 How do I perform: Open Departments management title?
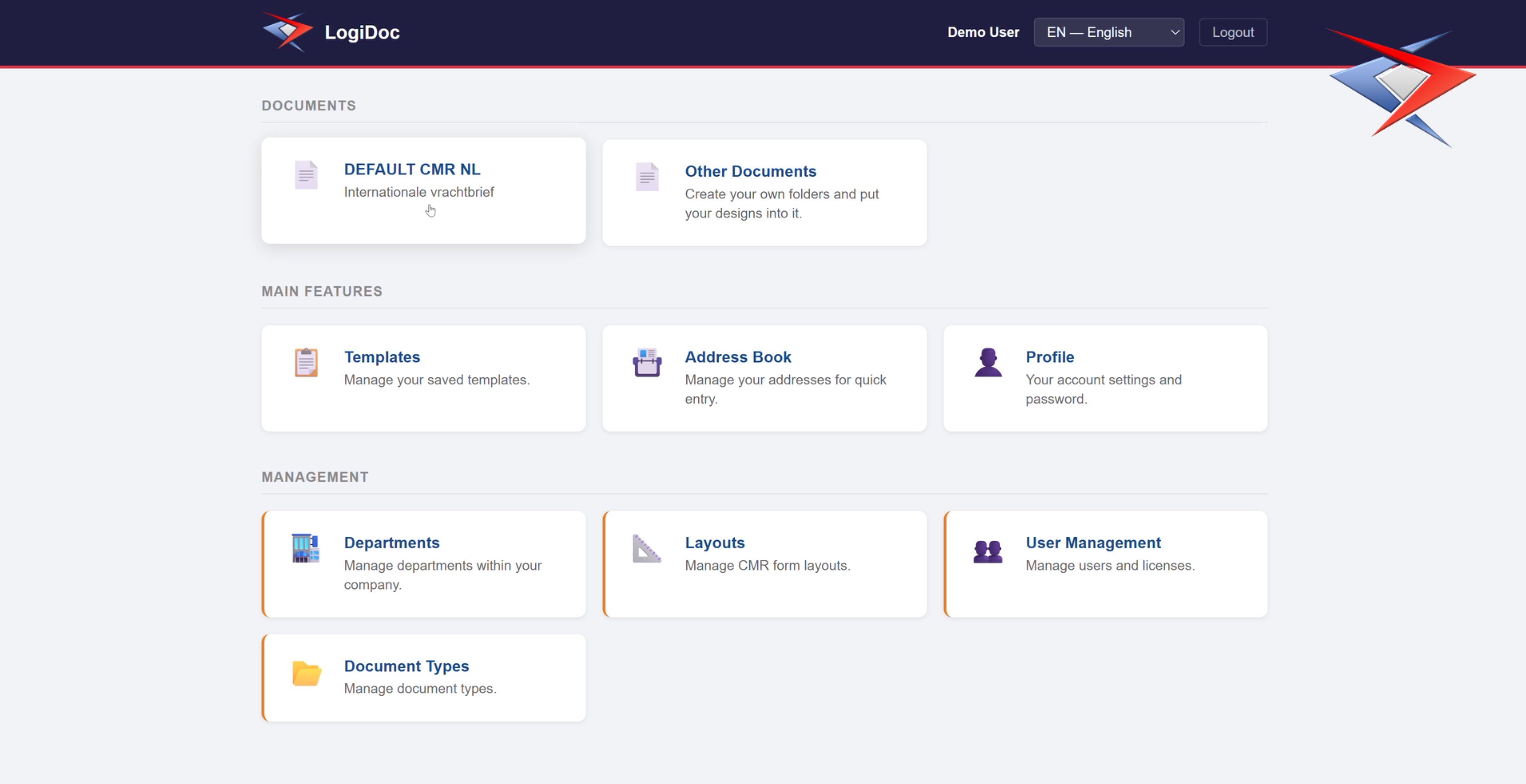click(391, 542)
